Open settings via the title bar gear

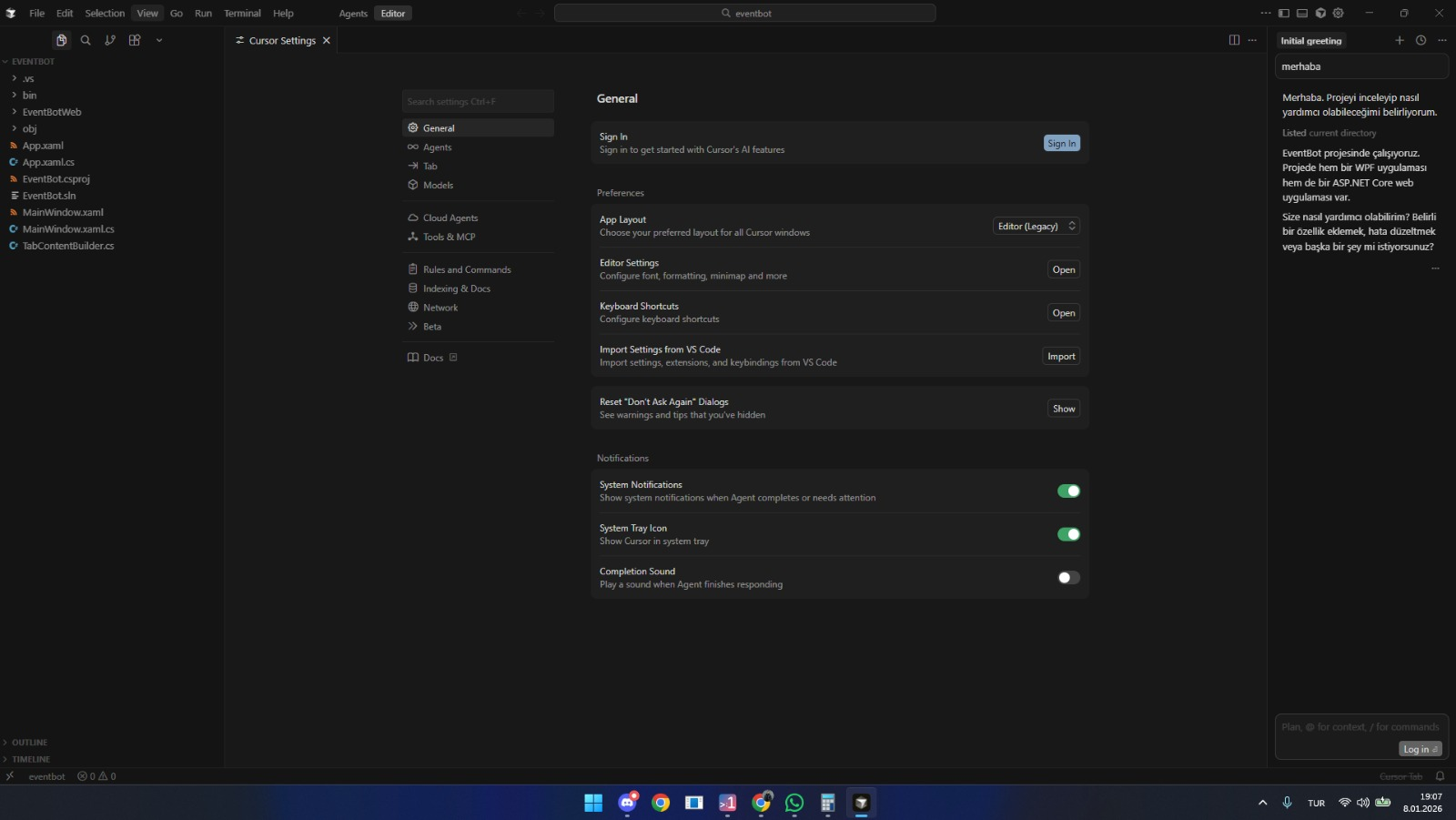1338,13
